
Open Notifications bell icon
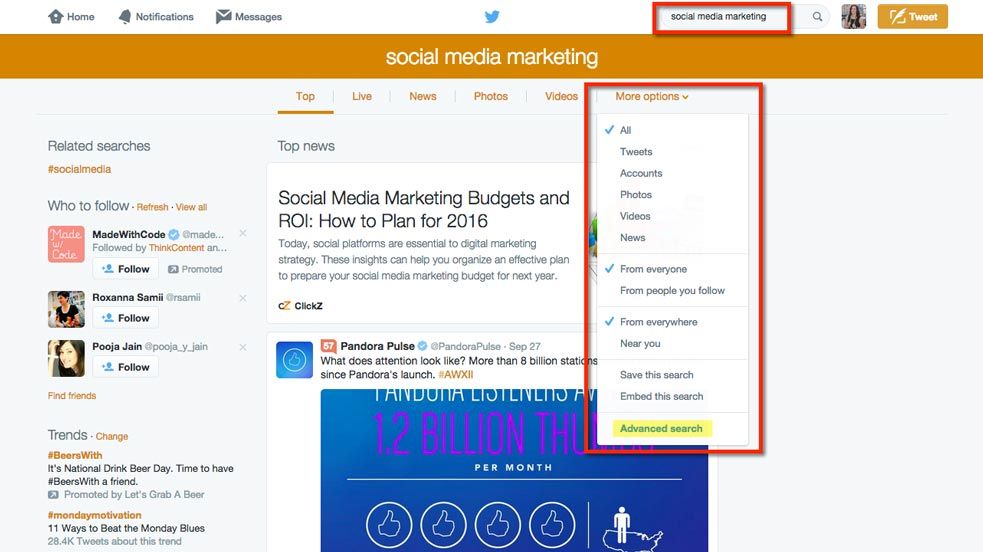125,17
